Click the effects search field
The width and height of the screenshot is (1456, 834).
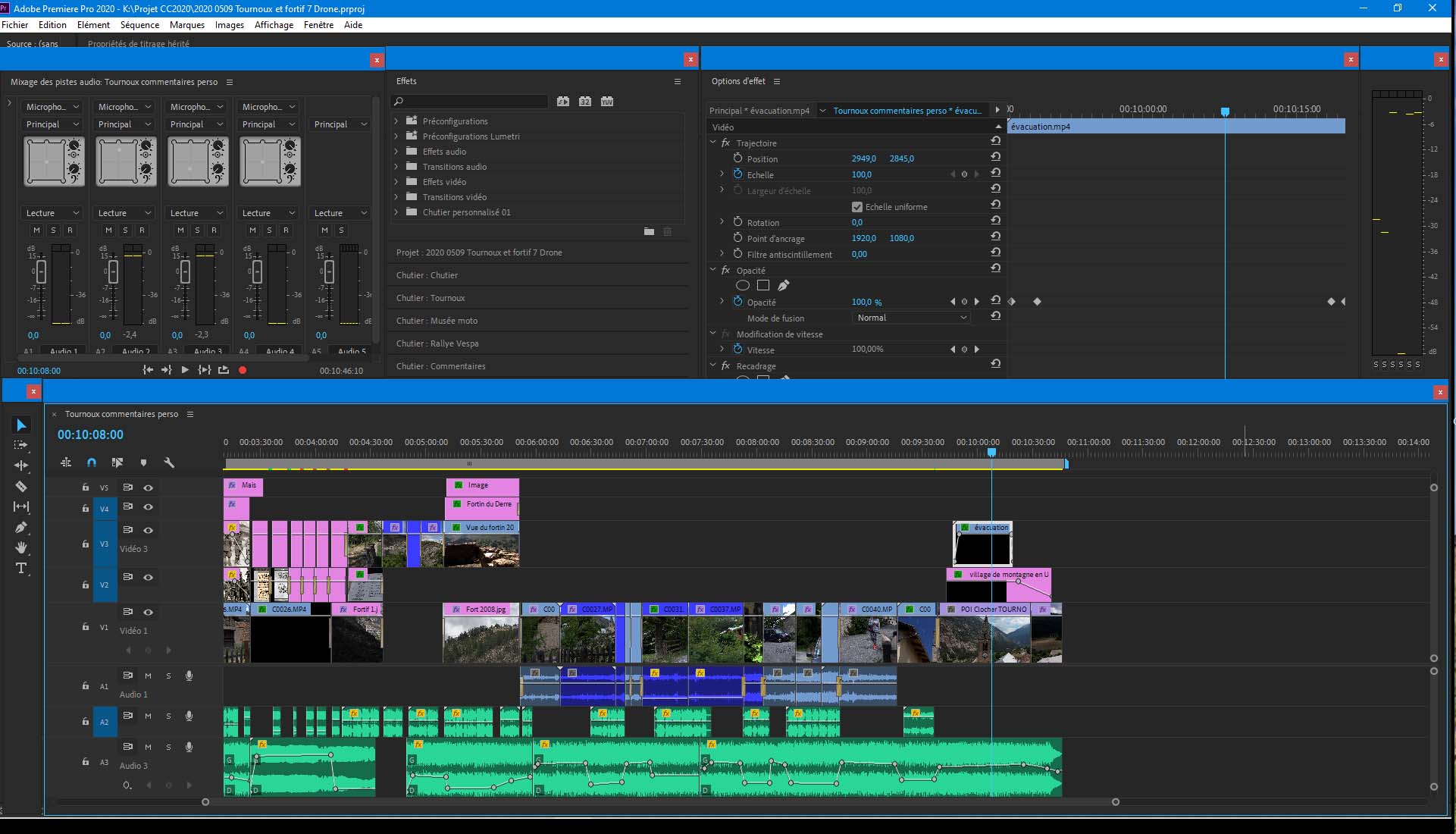pos(469,101)
